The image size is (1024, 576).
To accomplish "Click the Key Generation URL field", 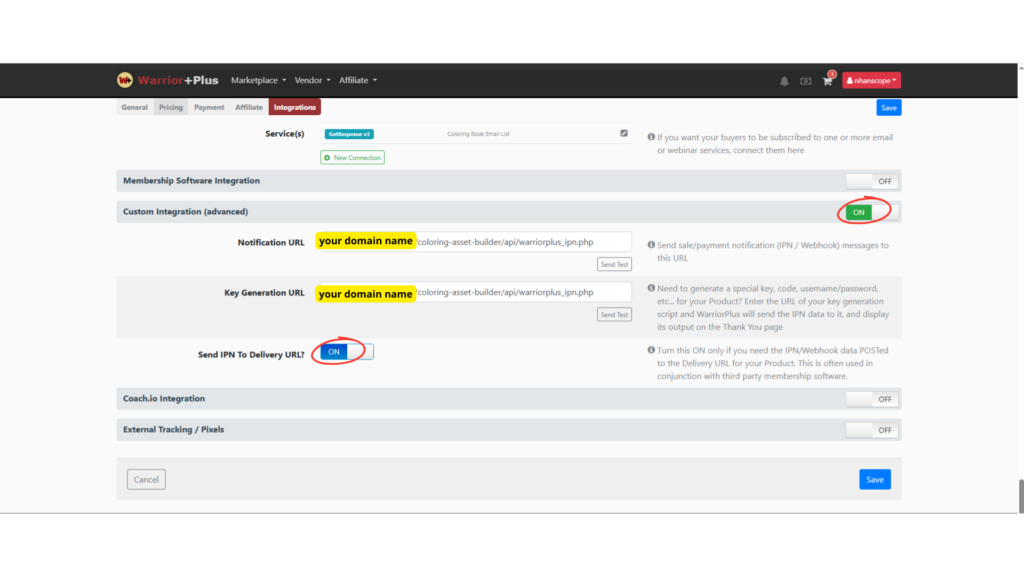I will coord(522,293).
